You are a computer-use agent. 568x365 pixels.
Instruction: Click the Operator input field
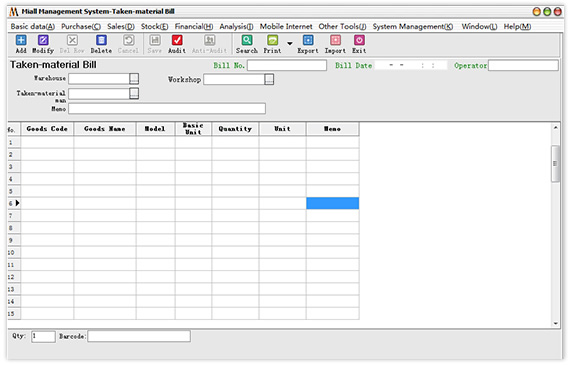click(x=523, y=66)
